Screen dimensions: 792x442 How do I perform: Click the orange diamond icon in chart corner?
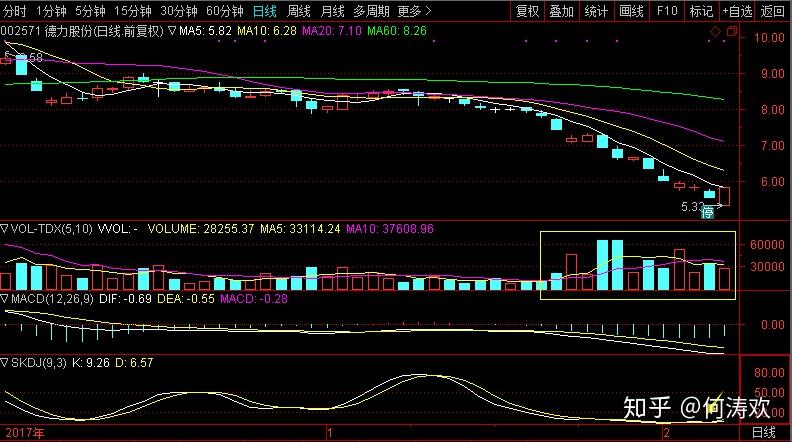(715, 32)
